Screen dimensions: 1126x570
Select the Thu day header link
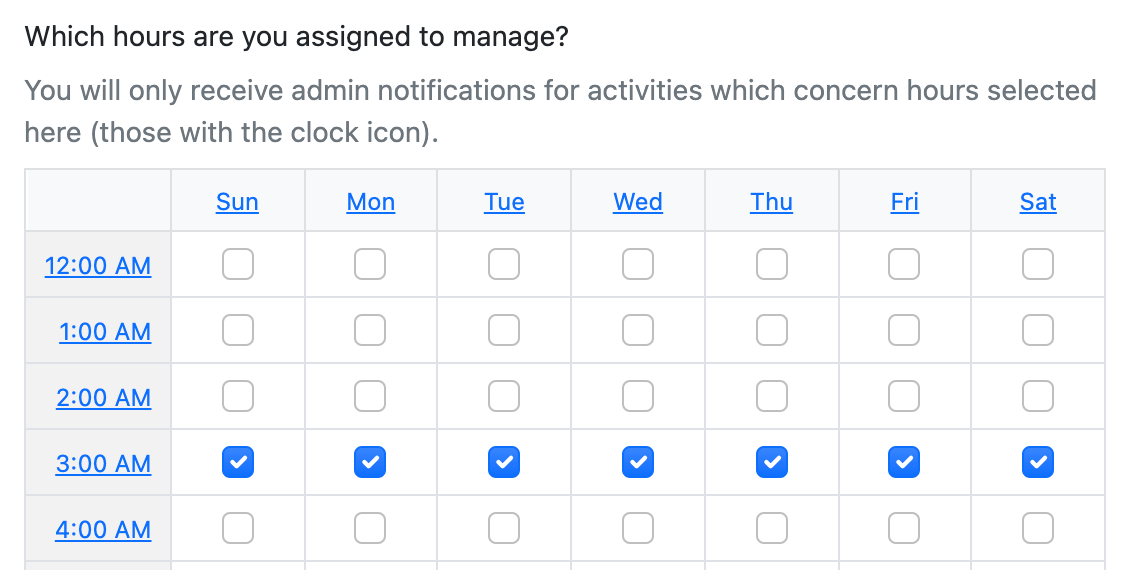(x=771, y=202)
